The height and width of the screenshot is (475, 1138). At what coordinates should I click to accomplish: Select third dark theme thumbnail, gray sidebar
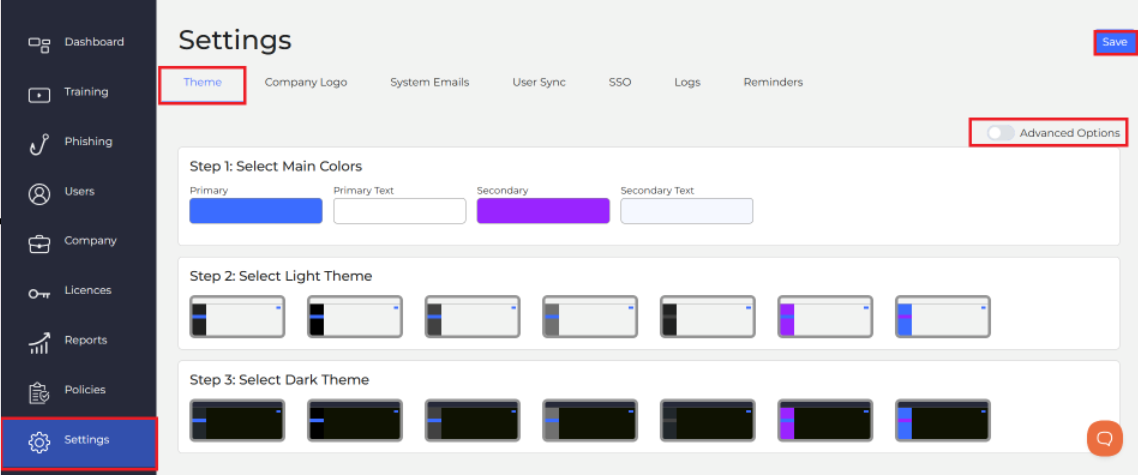pos(472,420)
